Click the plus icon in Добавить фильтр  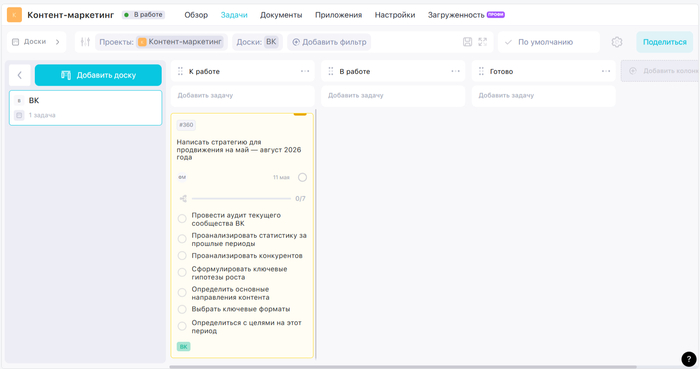(x=296, y=42)
